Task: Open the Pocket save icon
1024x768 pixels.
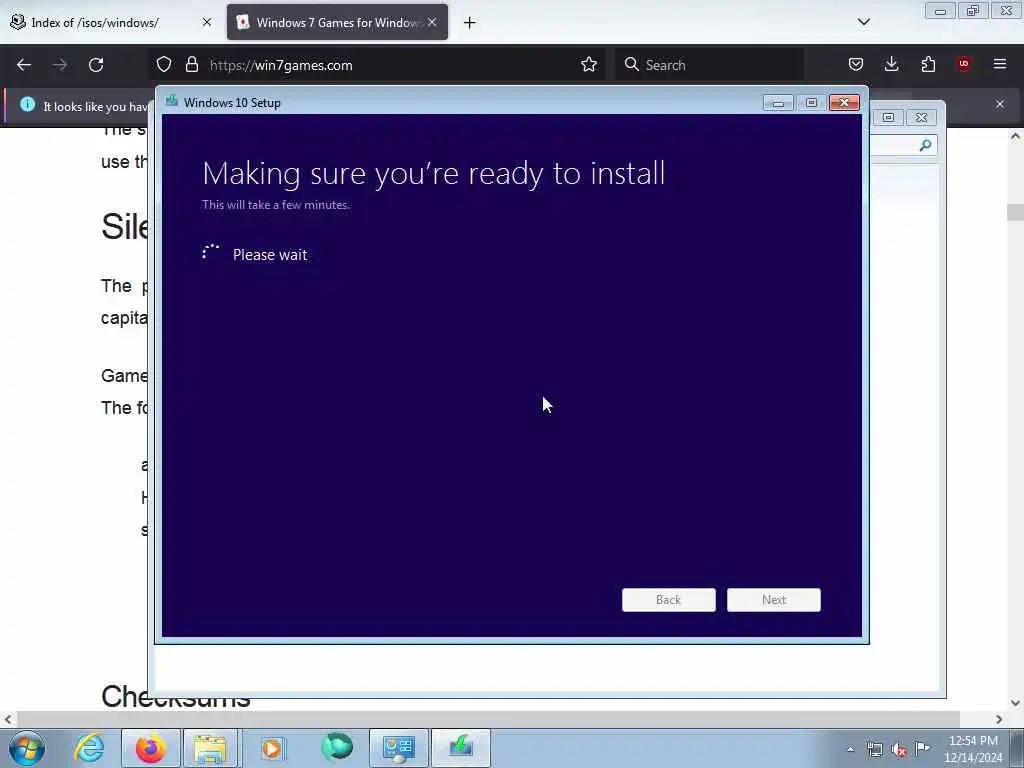Action: tap(856, 65)
